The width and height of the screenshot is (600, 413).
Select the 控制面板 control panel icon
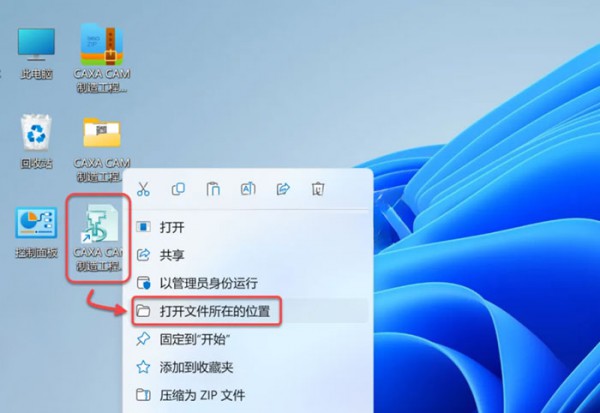point(36,233)
